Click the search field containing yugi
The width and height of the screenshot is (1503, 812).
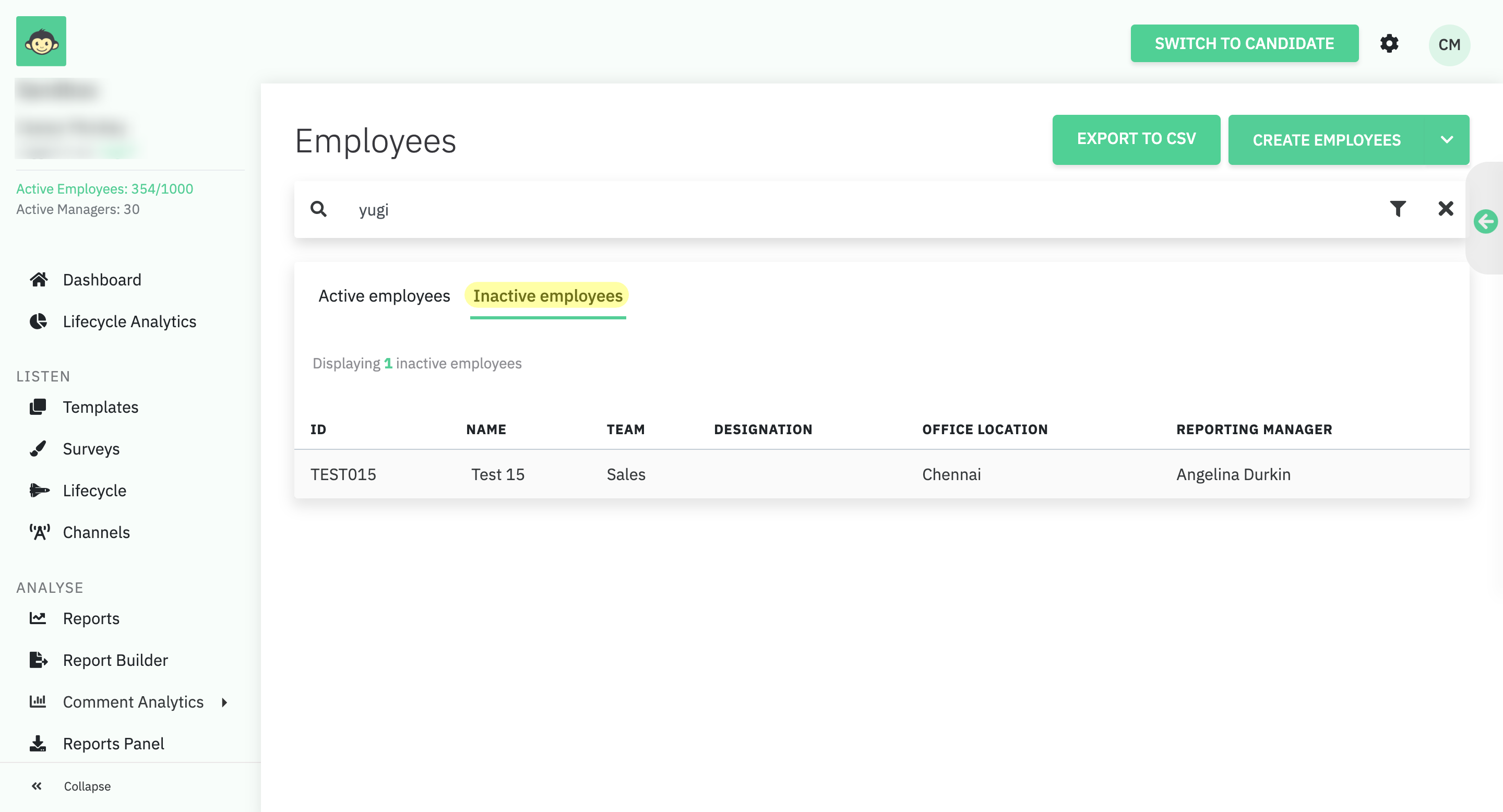817,210
